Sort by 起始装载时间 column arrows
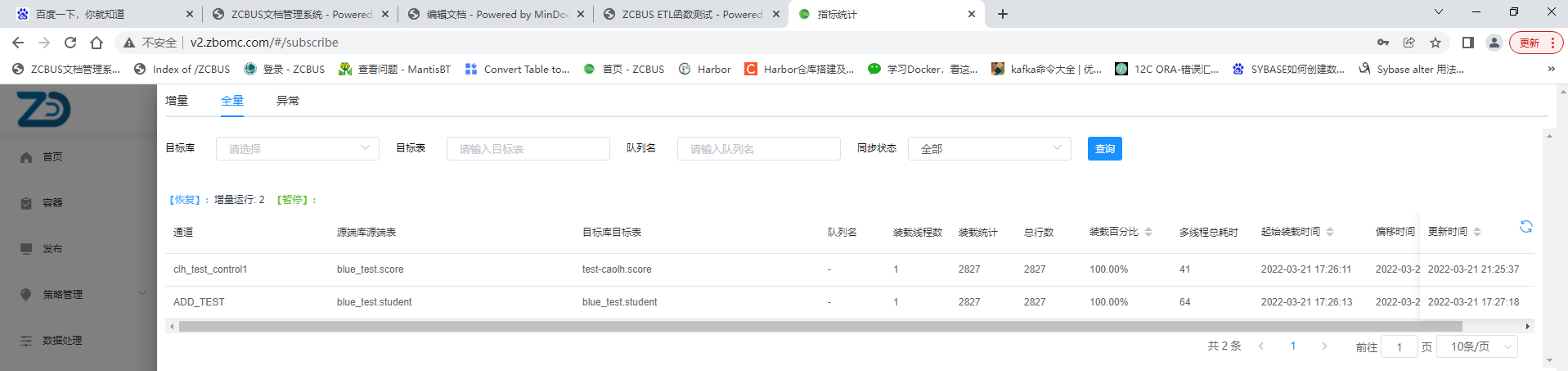1568x371 pixels. [x=1330, y=233]
